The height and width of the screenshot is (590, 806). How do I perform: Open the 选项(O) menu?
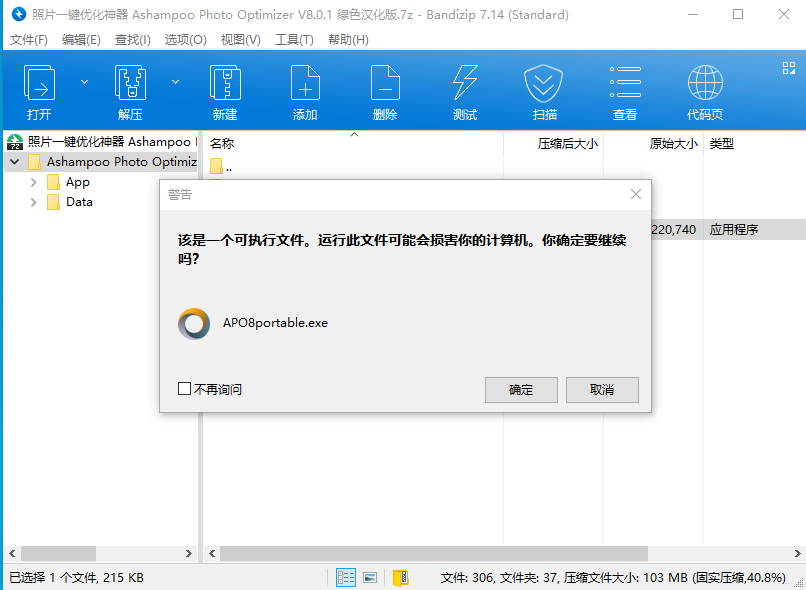pos(186,40)
